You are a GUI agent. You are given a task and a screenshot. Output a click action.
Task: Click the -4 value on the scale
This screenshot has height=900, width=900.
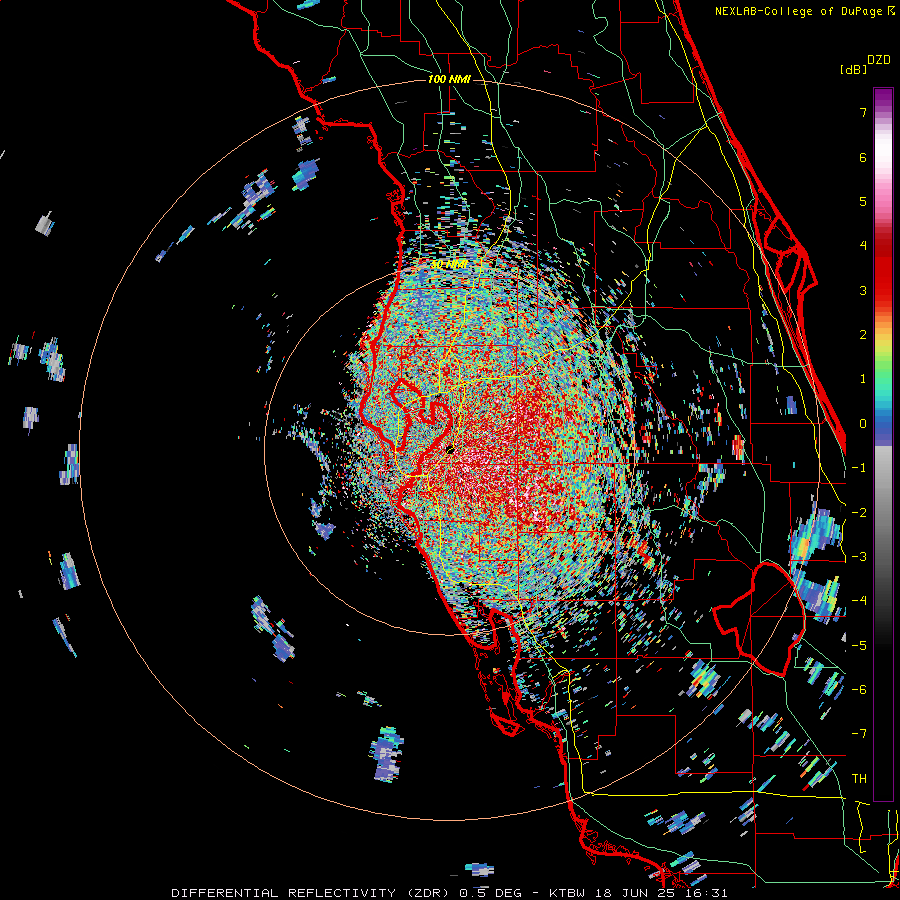(x=859, y=601)
